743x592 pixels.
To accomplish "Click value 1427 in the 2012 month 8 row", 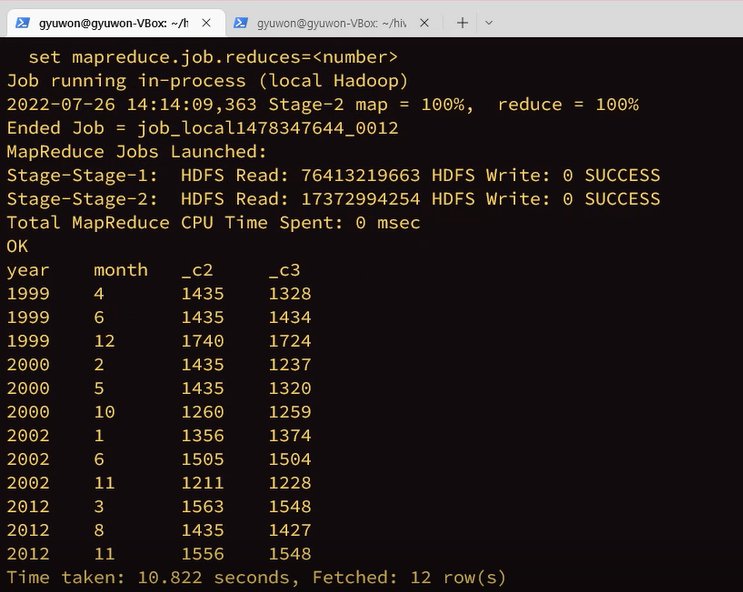I will [x=290, y=530].
